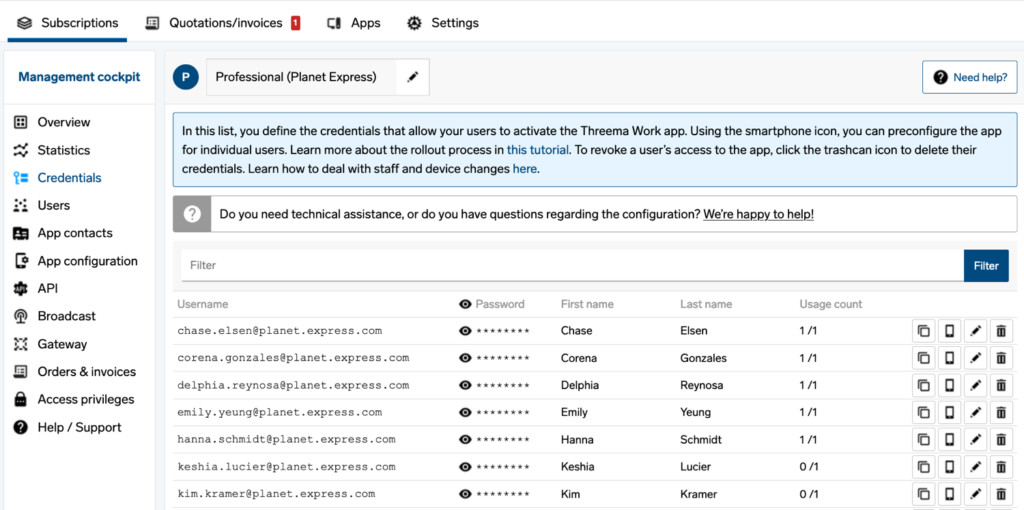The width and height of the screenshot is (1024, 510).
Task: Copy credentials for Keshia Lucier
Action: point(923,467)
